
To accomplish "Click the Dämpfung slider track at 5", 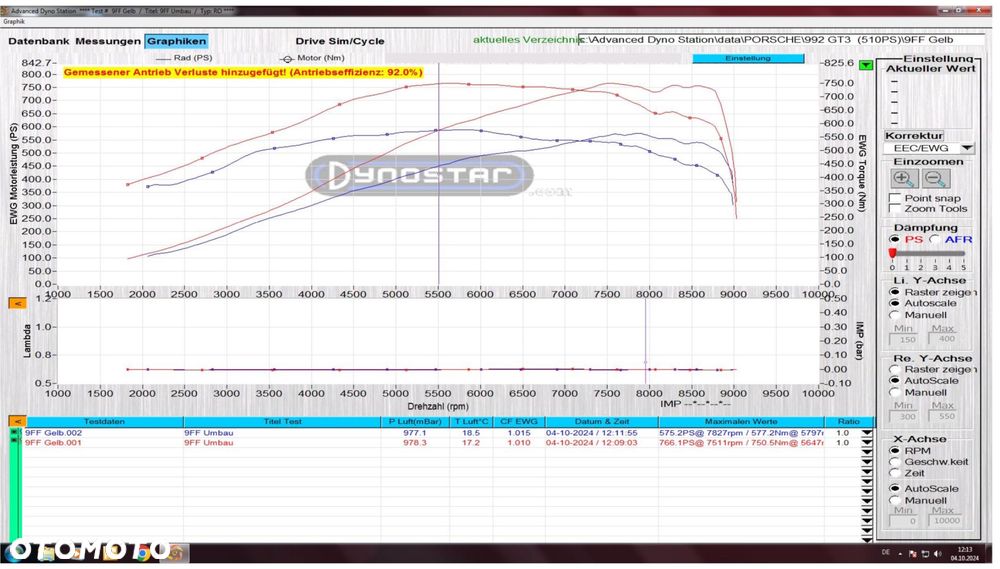I will click(963, 254).
